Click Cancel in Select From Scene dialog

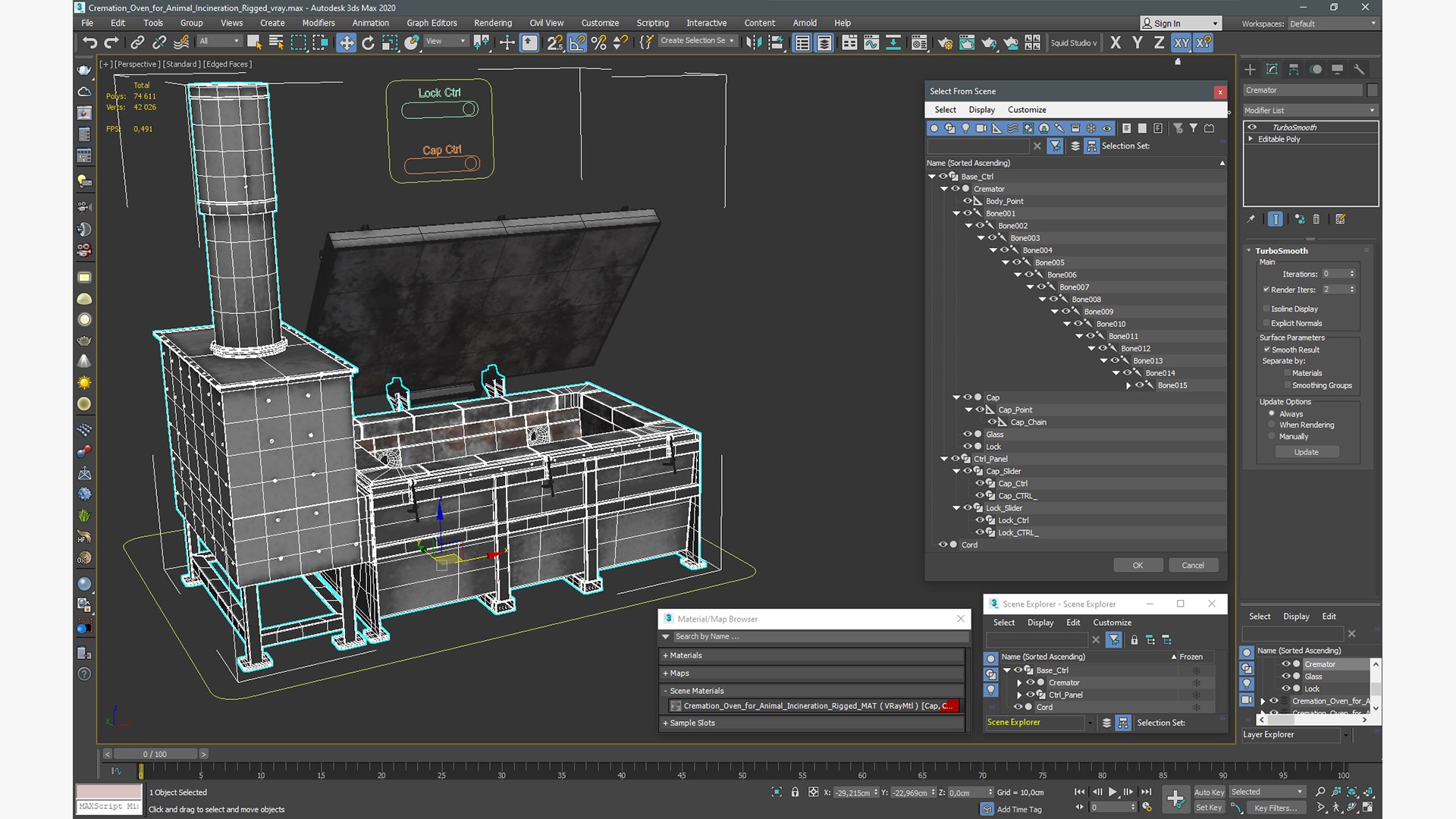(x=1193, y=565)
